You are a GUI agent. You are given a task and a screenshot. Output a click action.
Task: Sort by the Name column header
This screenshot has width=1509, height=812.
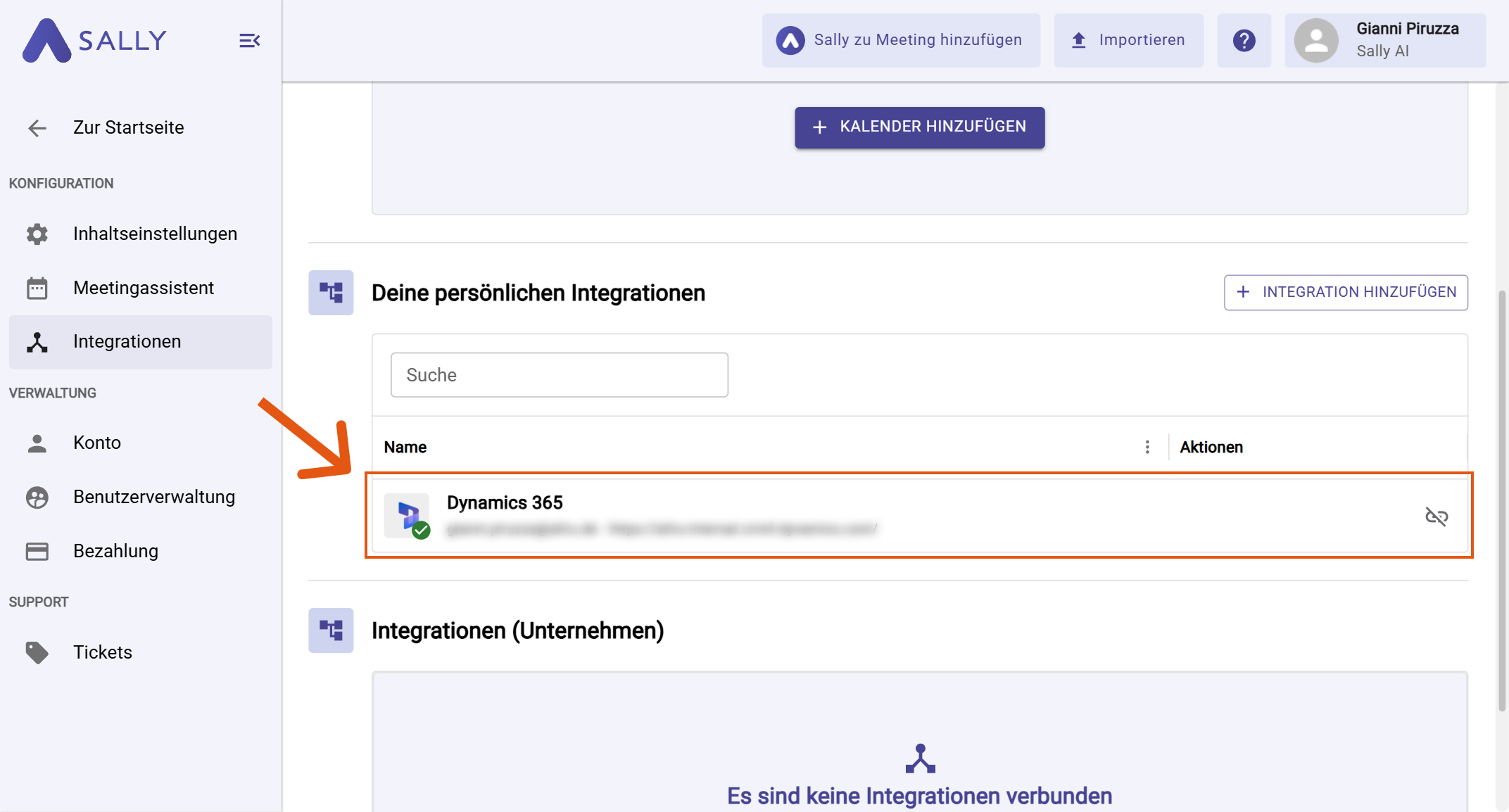click(x=405, y=448)
